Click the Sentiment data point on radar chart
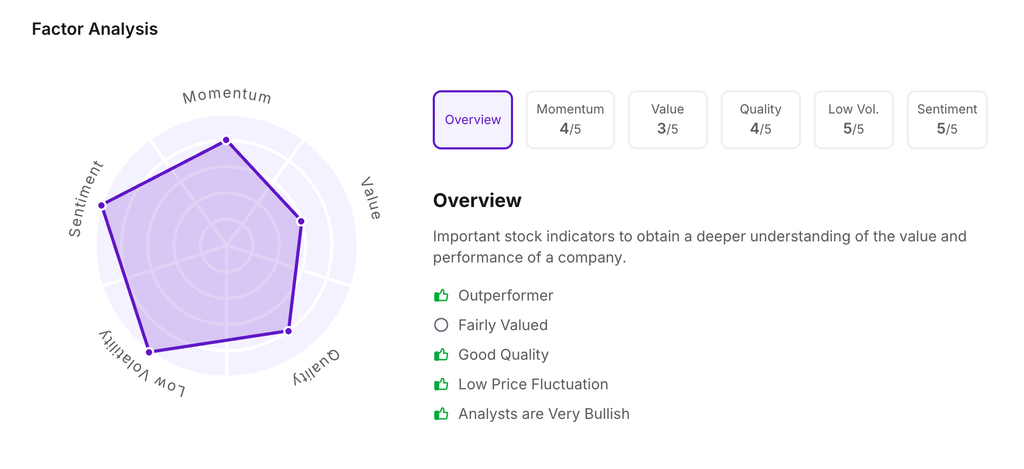This screenshot has width=1024, height=469. pyautogui.click(x=102, y=206)
